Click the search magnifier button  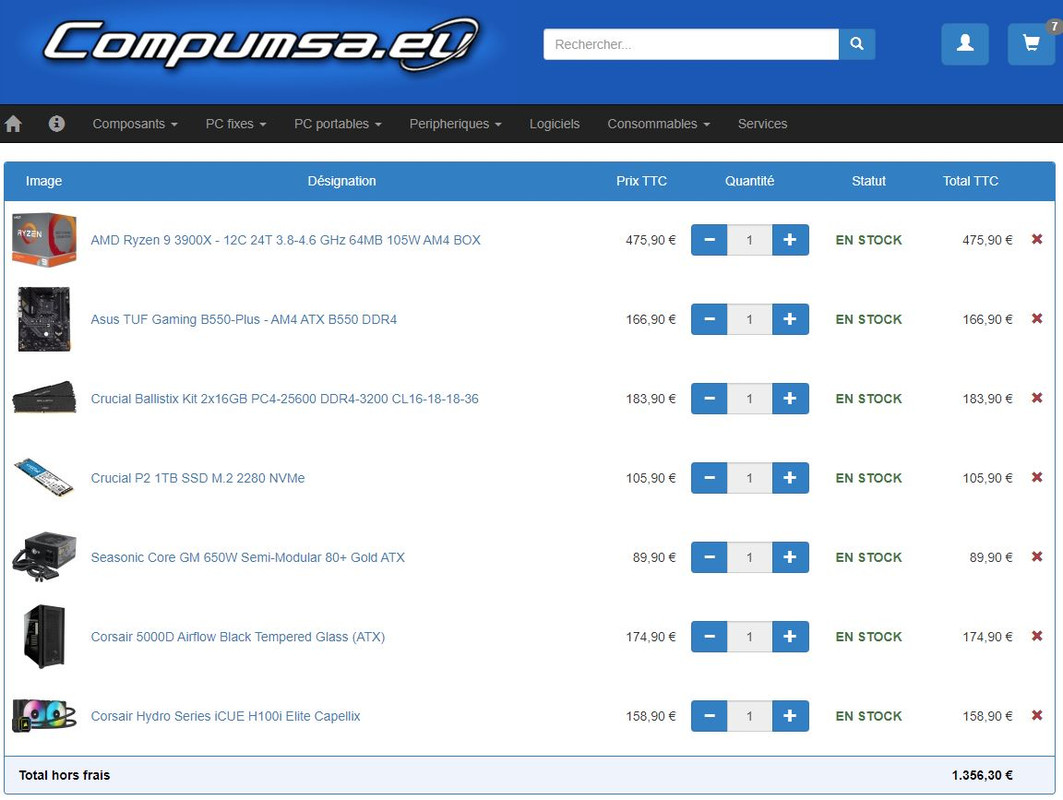click(x=857, y=44)
